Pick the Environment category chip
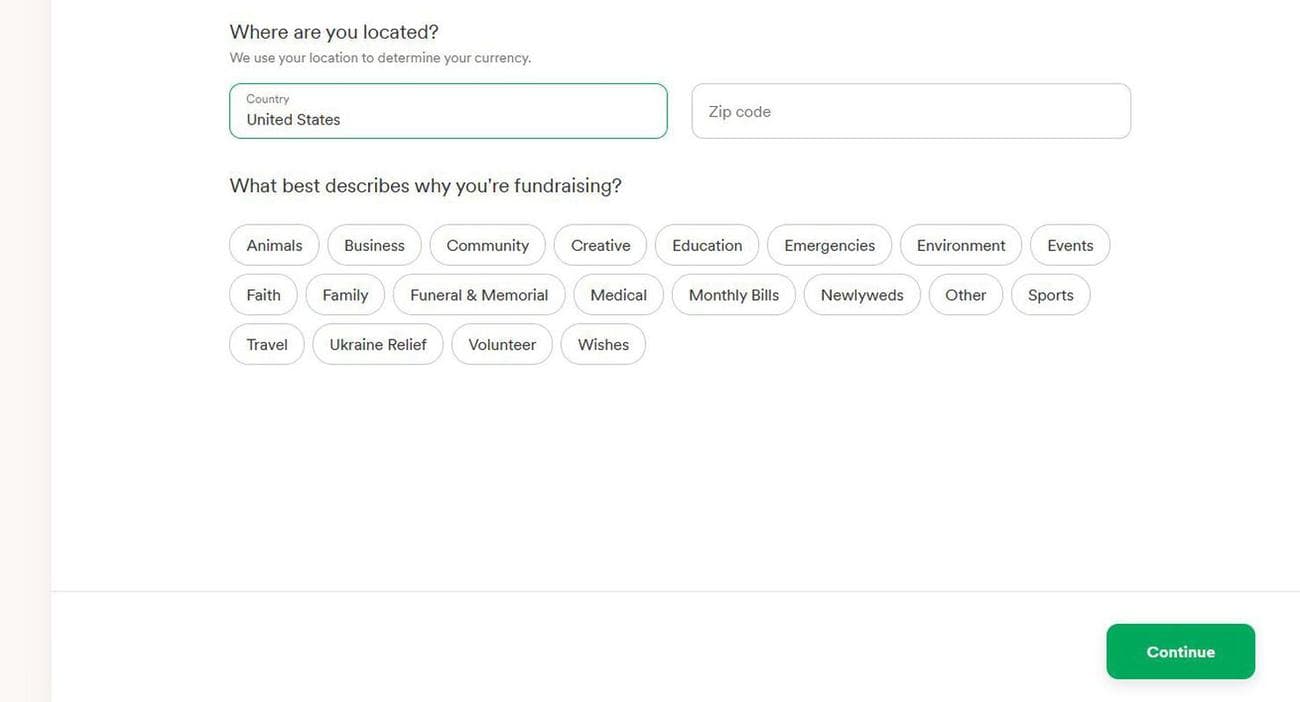Screen dimensions: 1300x702 960,245
